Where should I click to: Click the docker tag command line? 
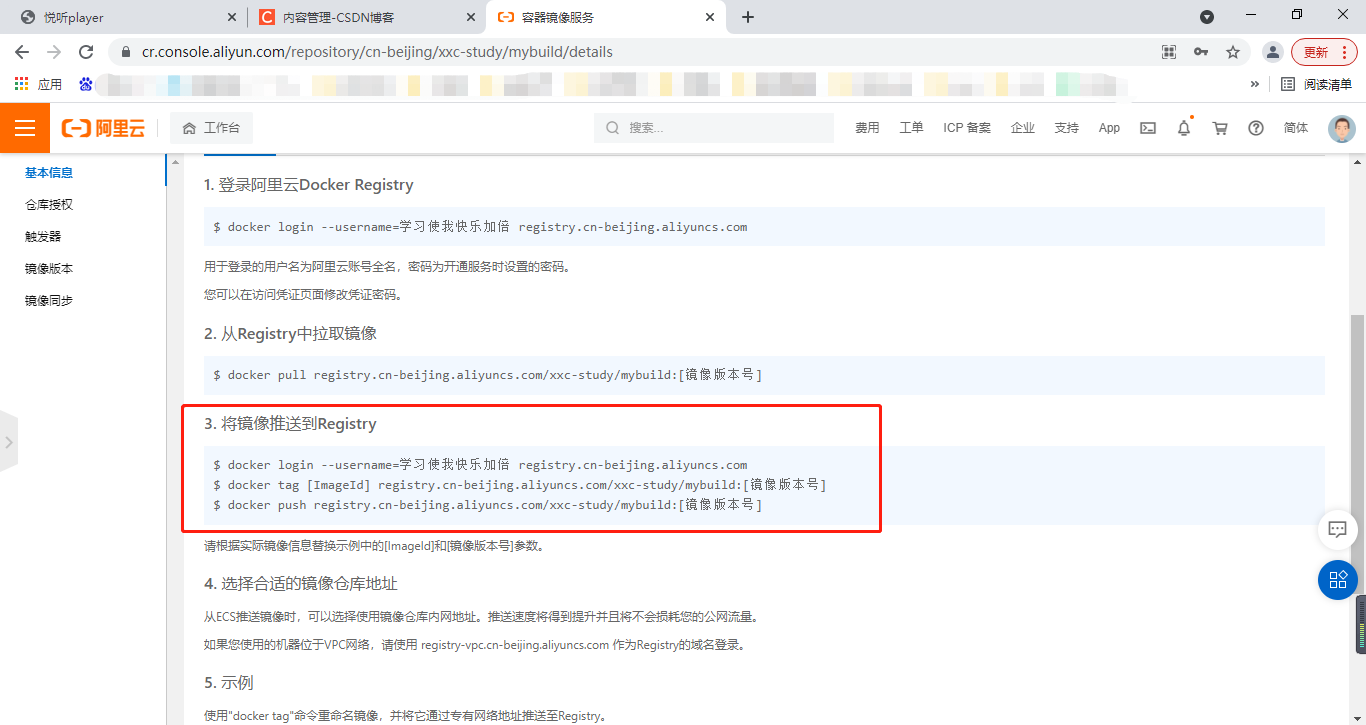520,485
